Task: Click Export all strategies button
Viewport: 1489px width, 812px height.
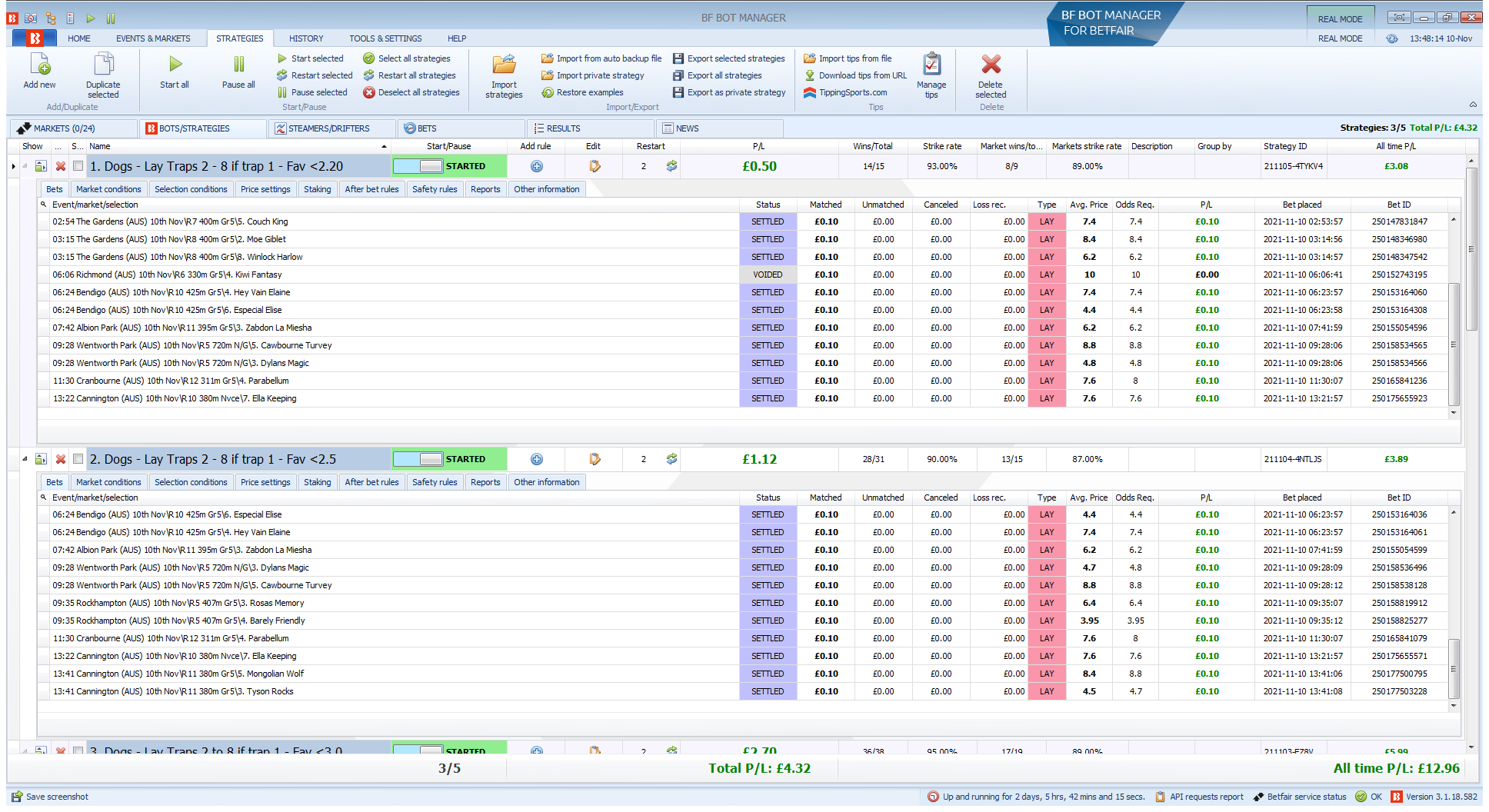Action: 717,75
